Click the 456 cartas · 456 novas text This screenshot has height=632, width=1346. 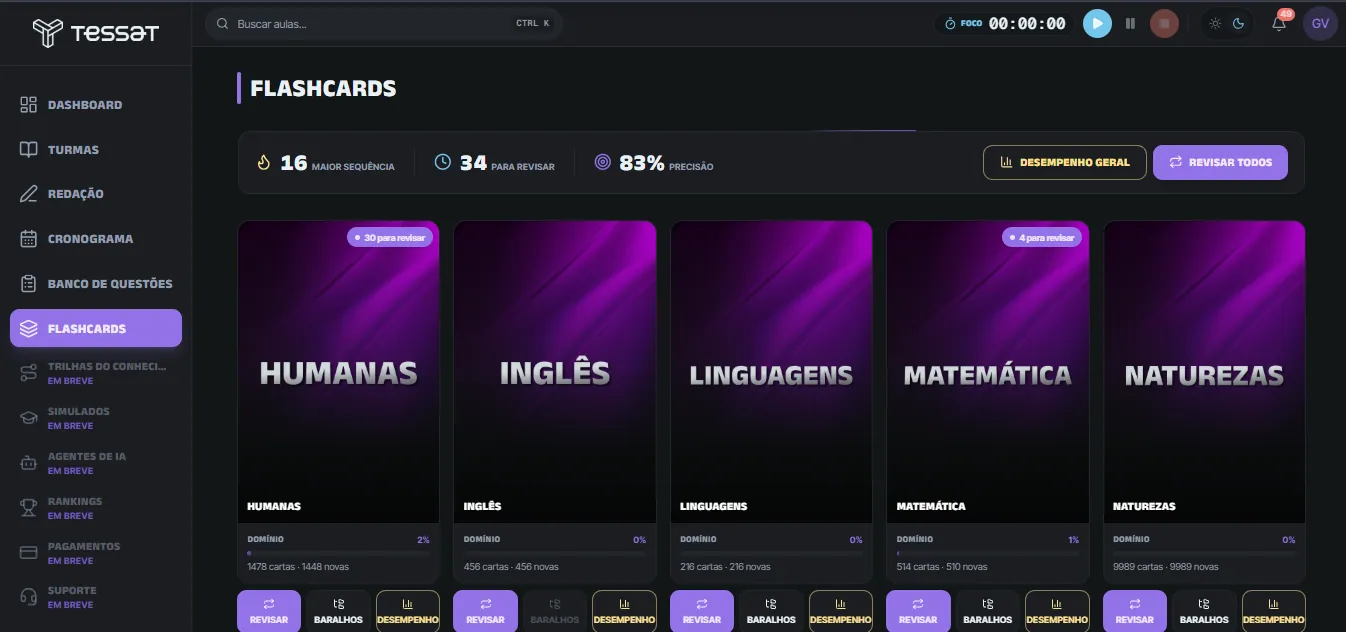[509, 567]
